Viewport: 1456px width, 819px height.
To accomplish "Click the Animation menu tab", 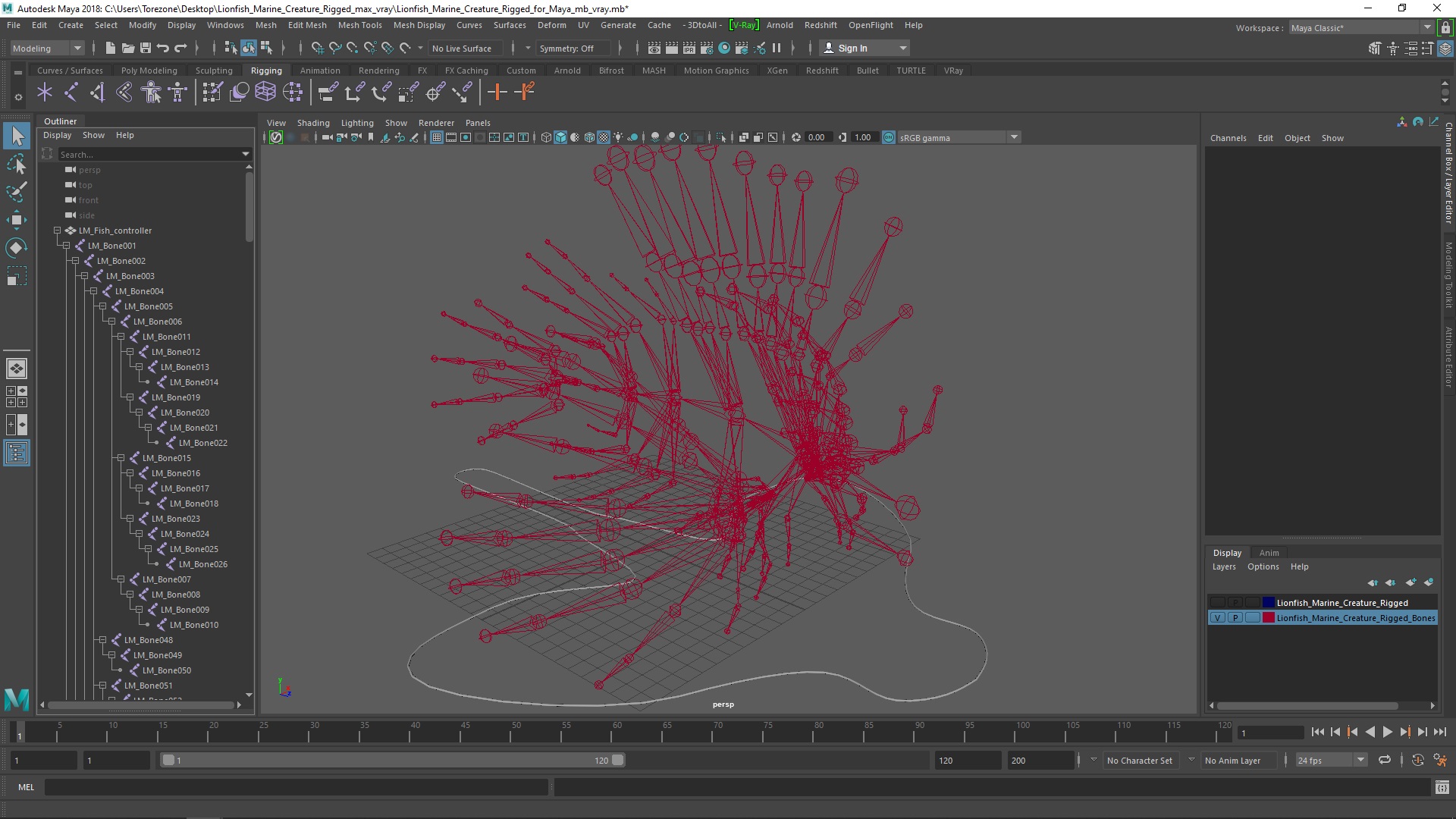I will (319, 70).
